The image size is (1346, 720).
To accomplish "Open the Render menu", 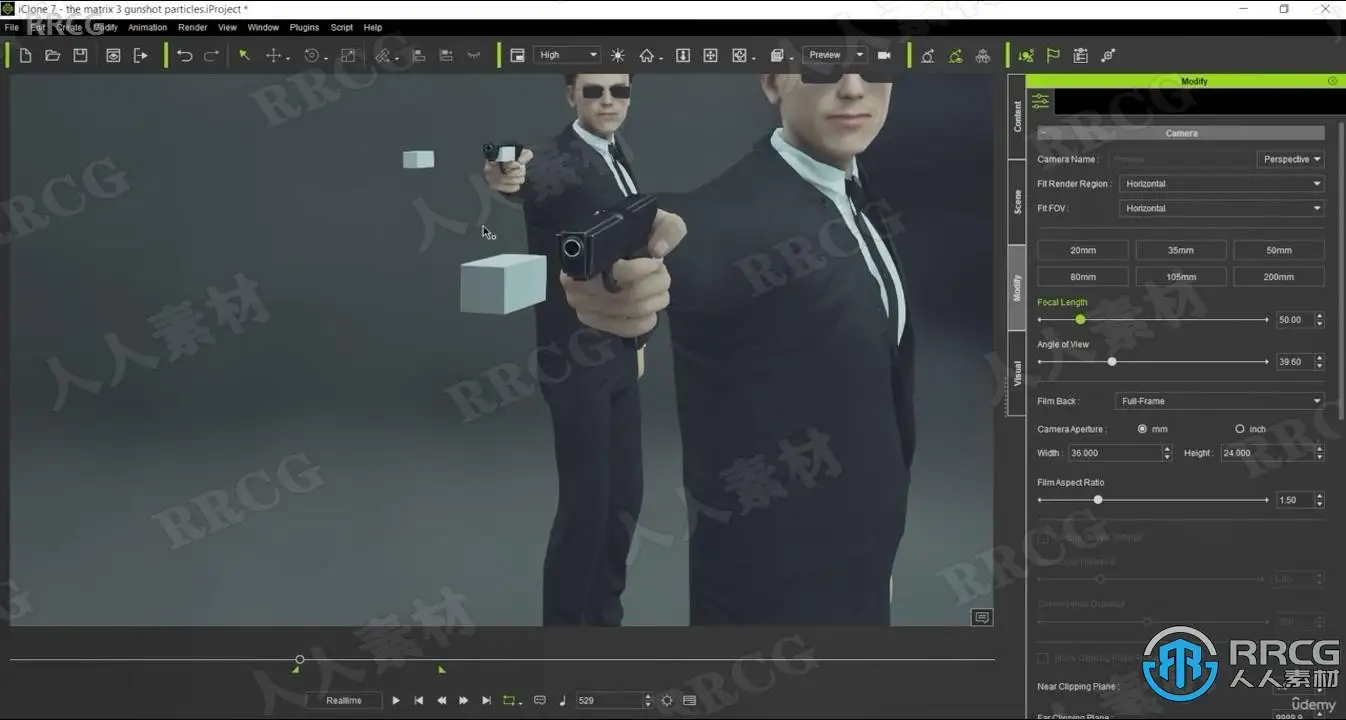I will (x=193, y=28).
